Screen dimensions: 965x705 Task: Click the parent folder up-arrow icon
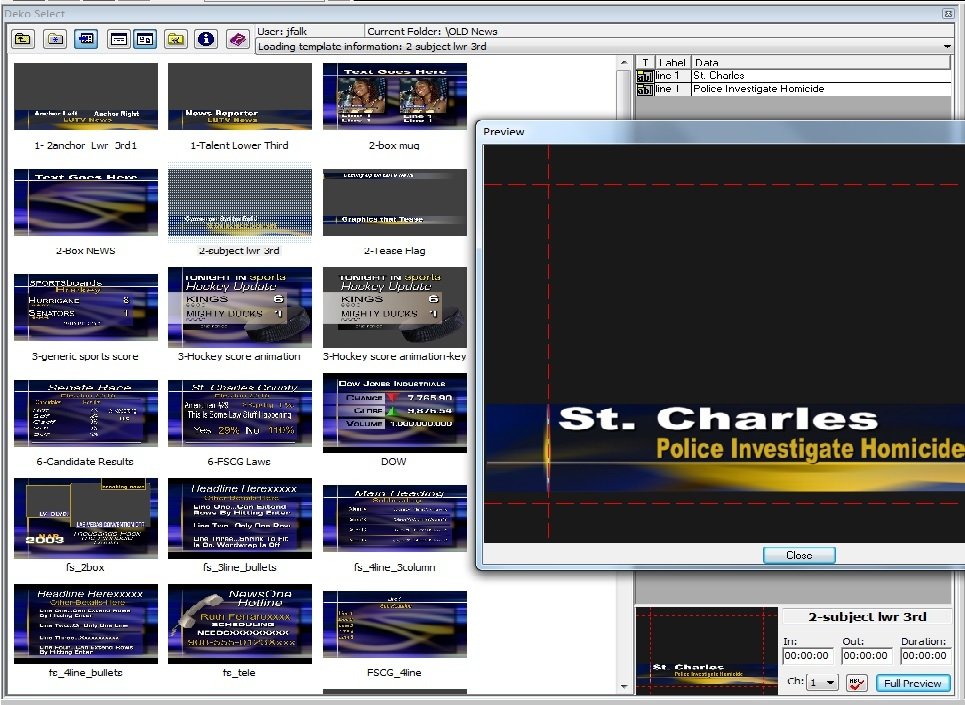pyautogui.click(x=23, y=39)
